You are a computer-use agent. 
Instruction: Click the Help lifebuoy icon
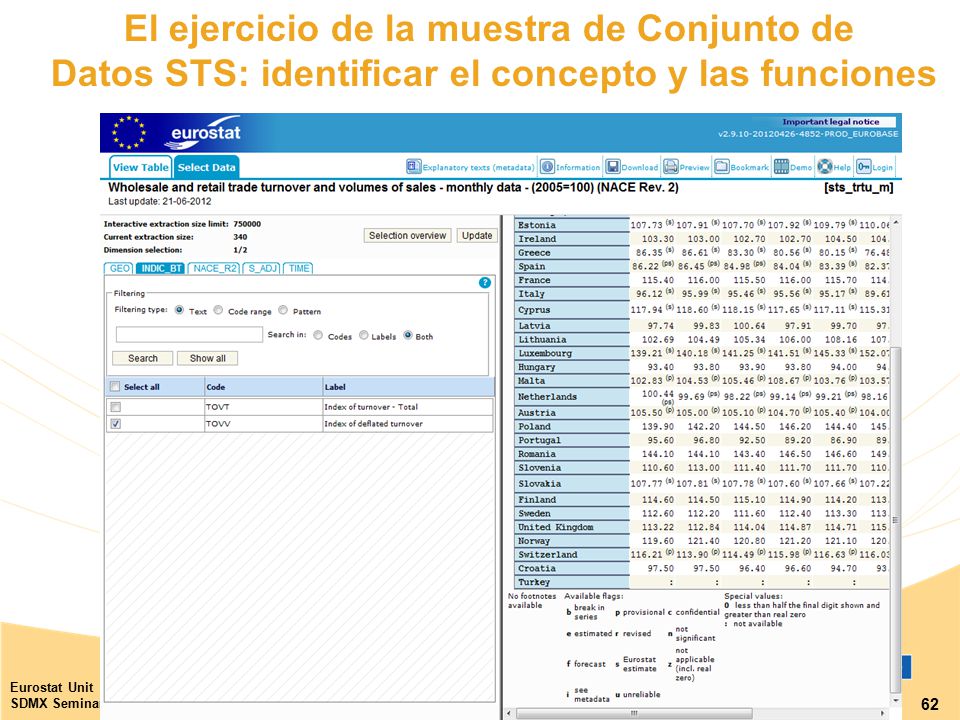pos(825,167)
